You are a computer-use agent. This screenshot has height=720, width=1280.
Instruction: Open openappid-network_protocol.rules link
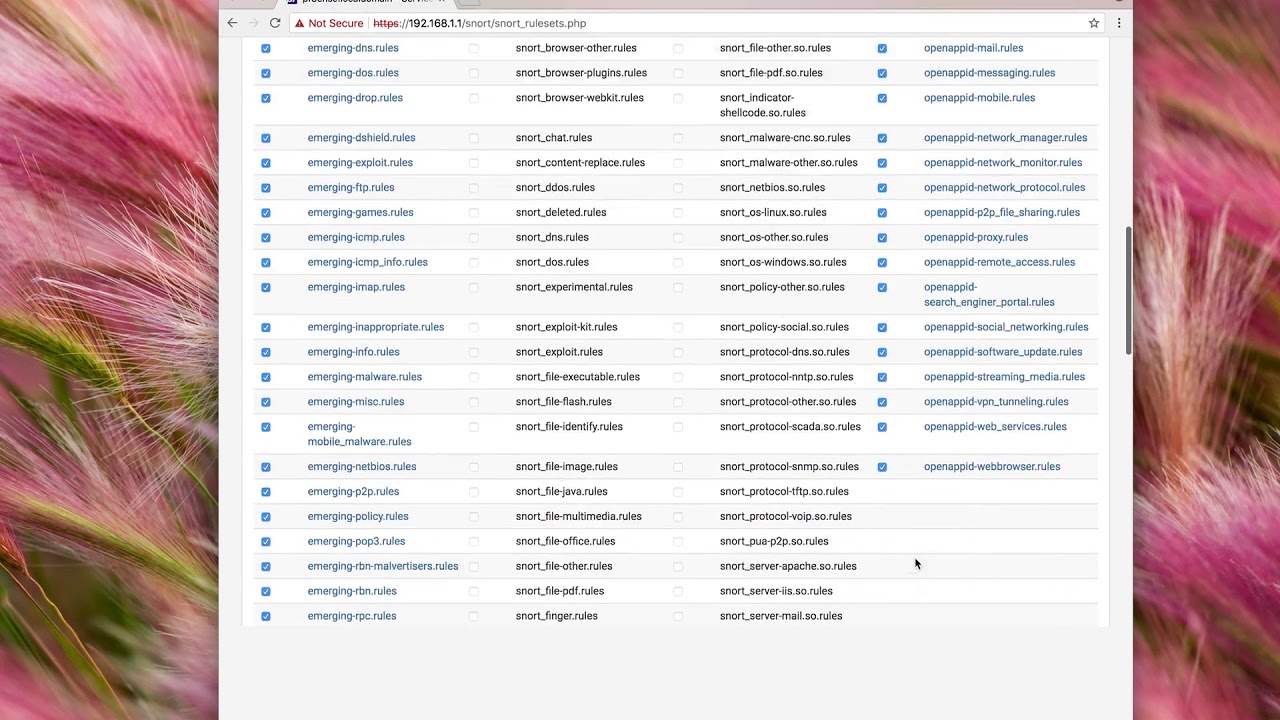tap(1004, 188)
